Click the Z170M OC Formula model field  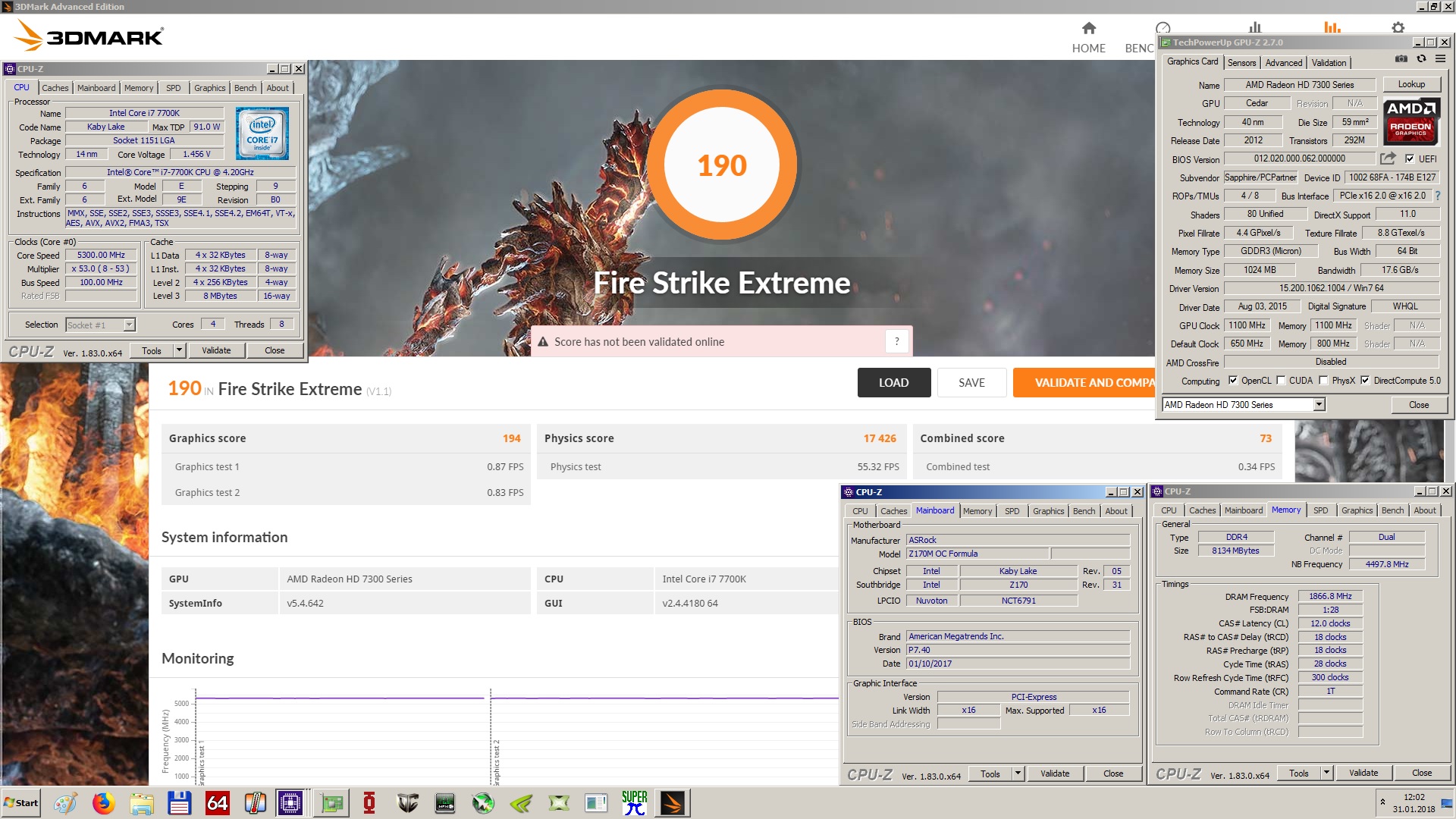[977, 554]
